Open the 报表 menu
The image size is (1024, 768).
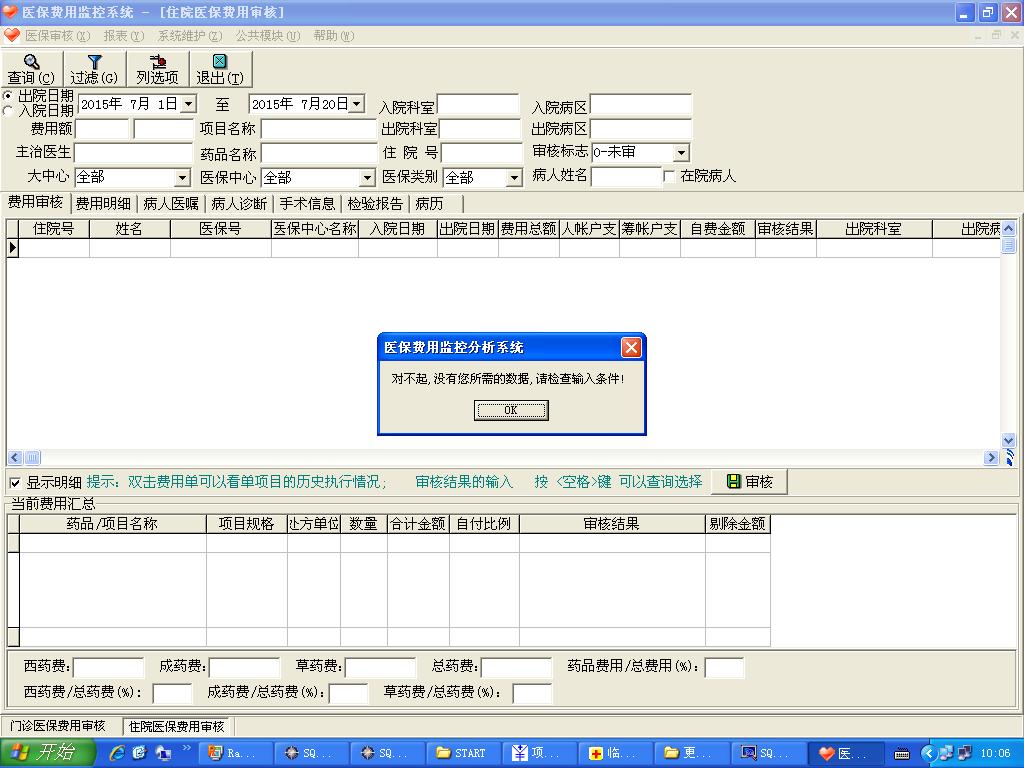point(123,36)
